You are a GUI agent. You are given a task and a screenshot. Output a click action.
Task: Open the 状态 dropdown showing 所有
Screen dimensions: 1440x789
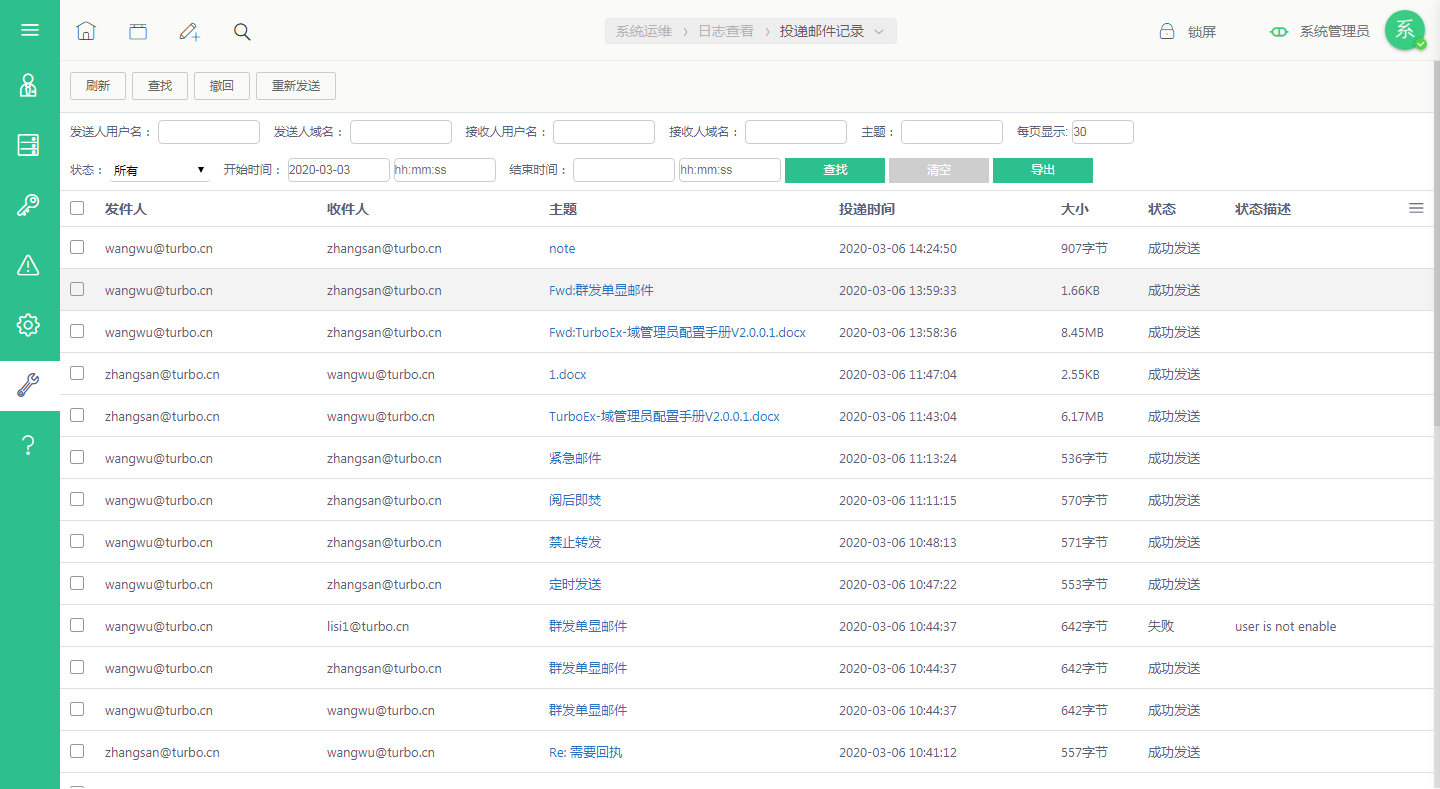coord(159,170)
